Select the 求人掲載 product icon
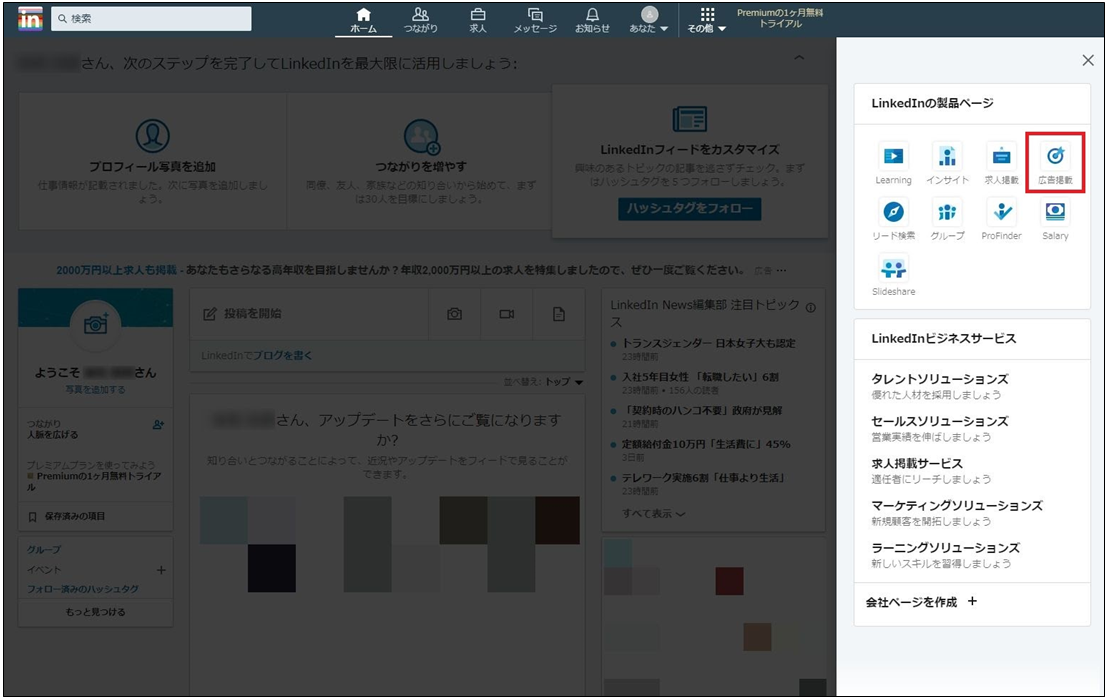This screenshot has width=1108, height=700. [1001, 156]
